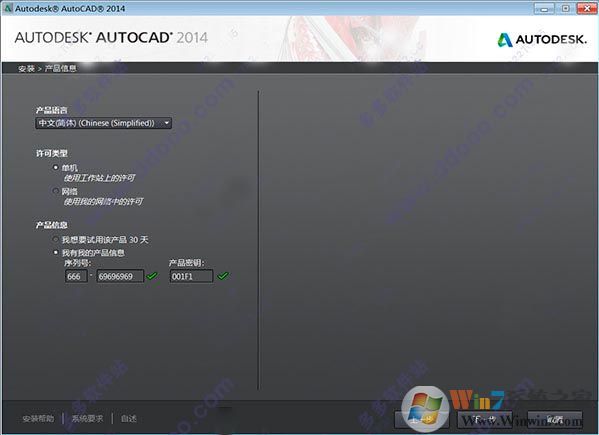Open the 自述 readme link
The height and width of the screenshot is (435, 599).
point(129,419)
